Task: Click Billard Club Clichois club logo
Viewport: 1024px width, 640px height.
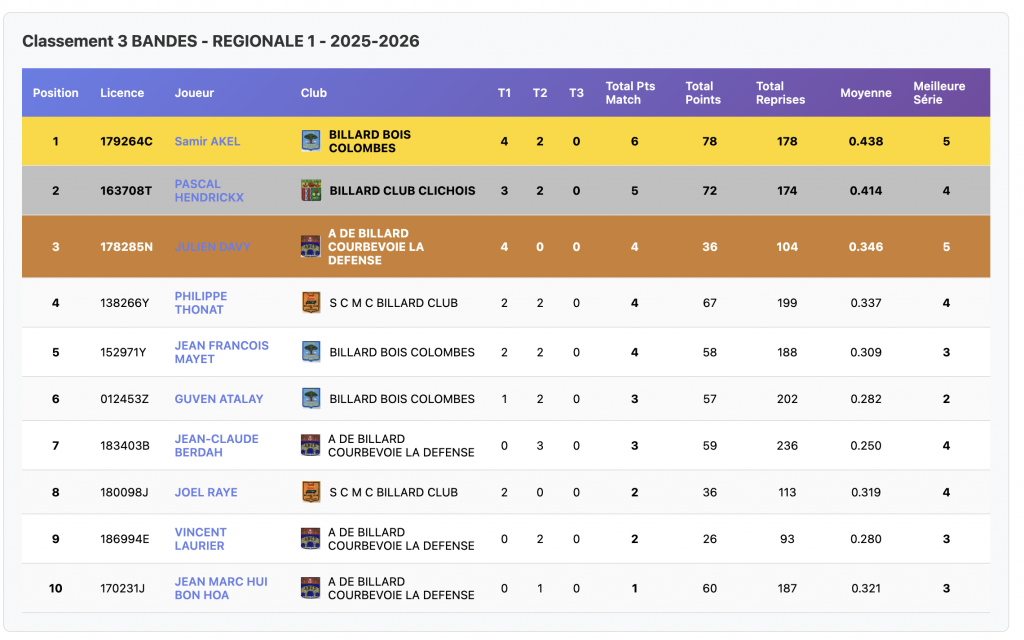Action: 311,190
